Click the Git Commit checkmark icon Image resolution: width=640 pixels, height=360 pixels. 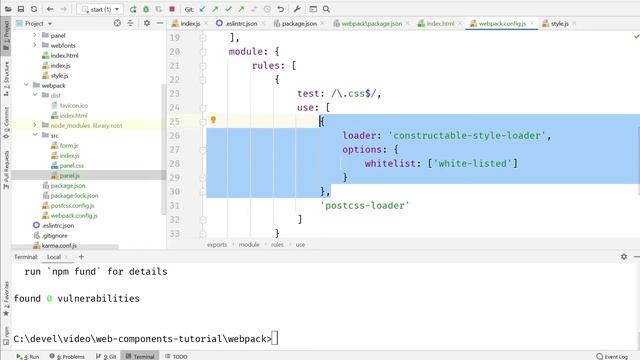click(228, 9)
